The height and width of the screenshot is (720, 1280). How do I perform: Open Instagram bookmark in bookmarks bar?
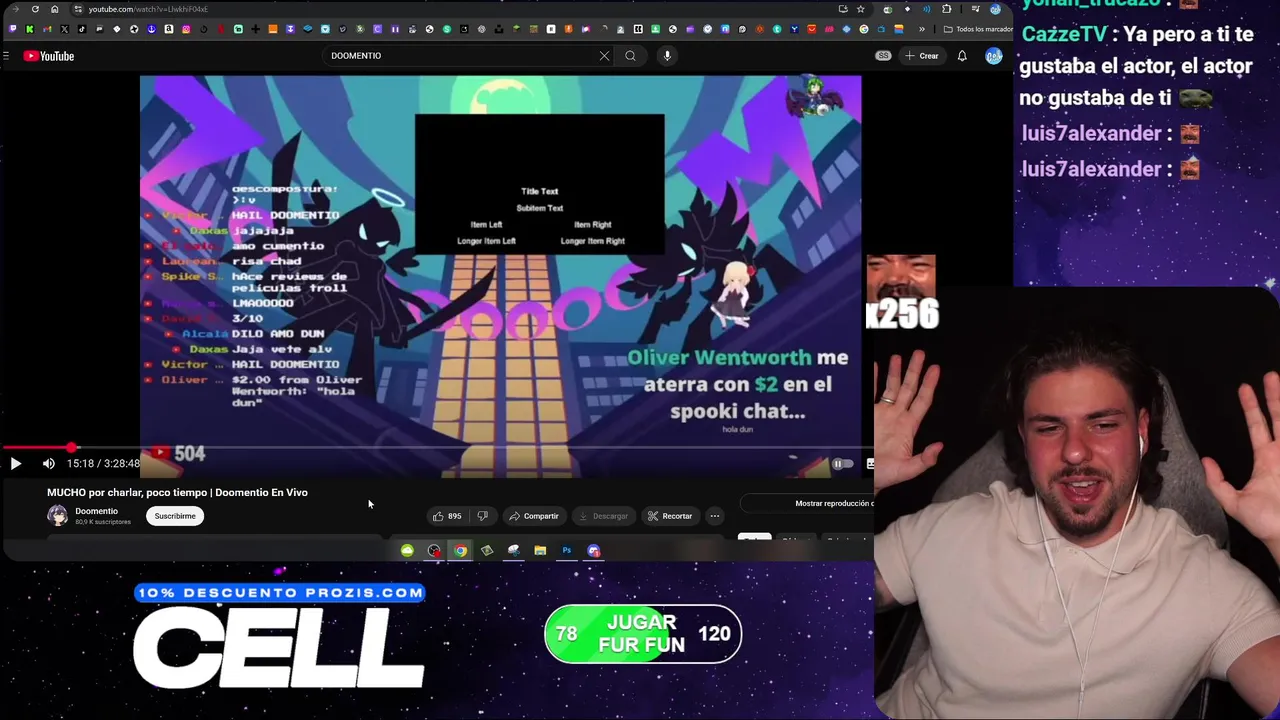point(186,29)
